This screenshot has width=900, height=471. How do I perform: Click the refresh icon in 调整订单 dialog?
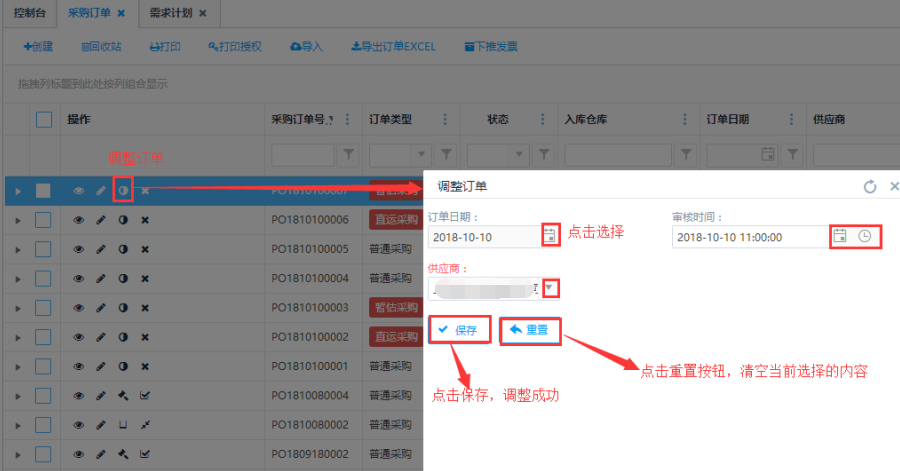coord(869,187)
